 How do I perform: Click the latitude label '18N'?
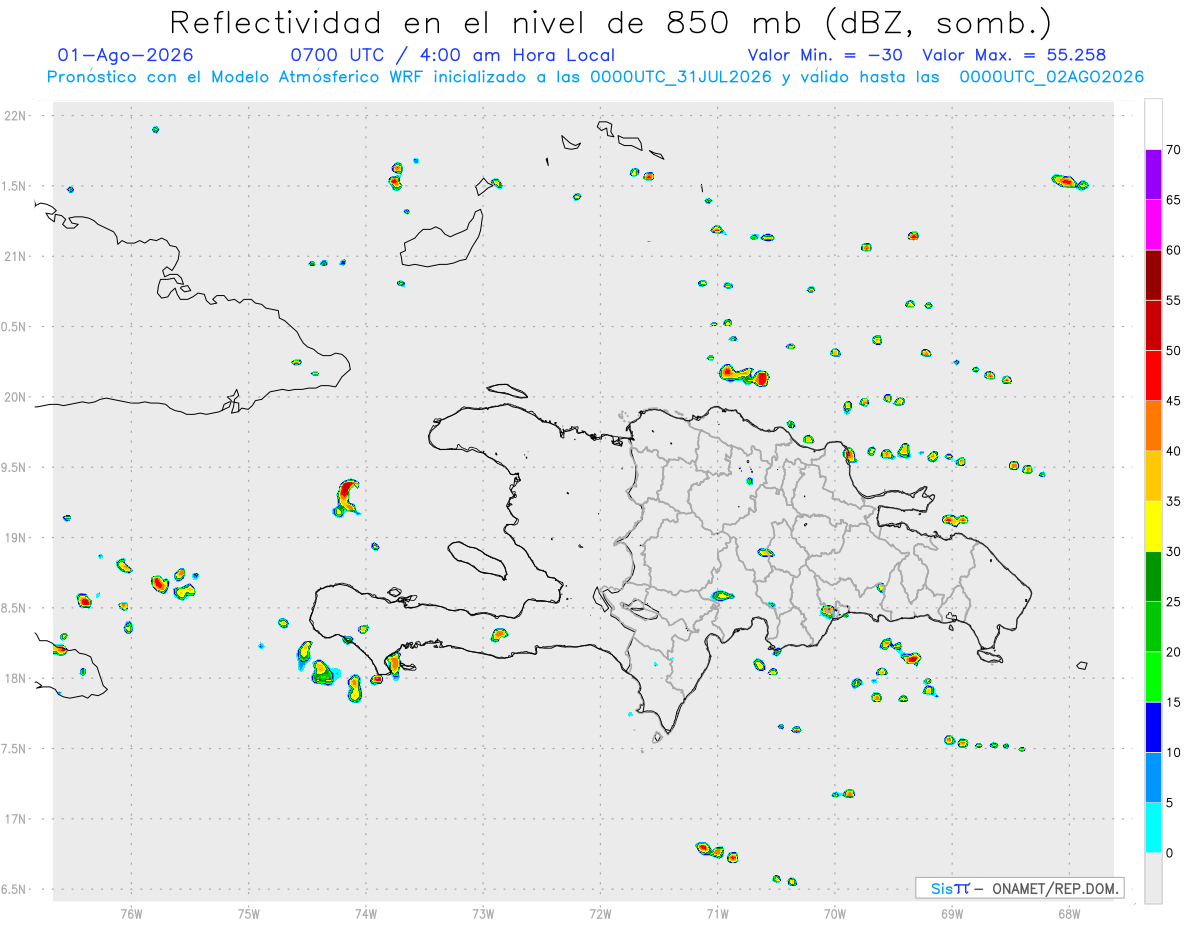(x=17, y=679)
